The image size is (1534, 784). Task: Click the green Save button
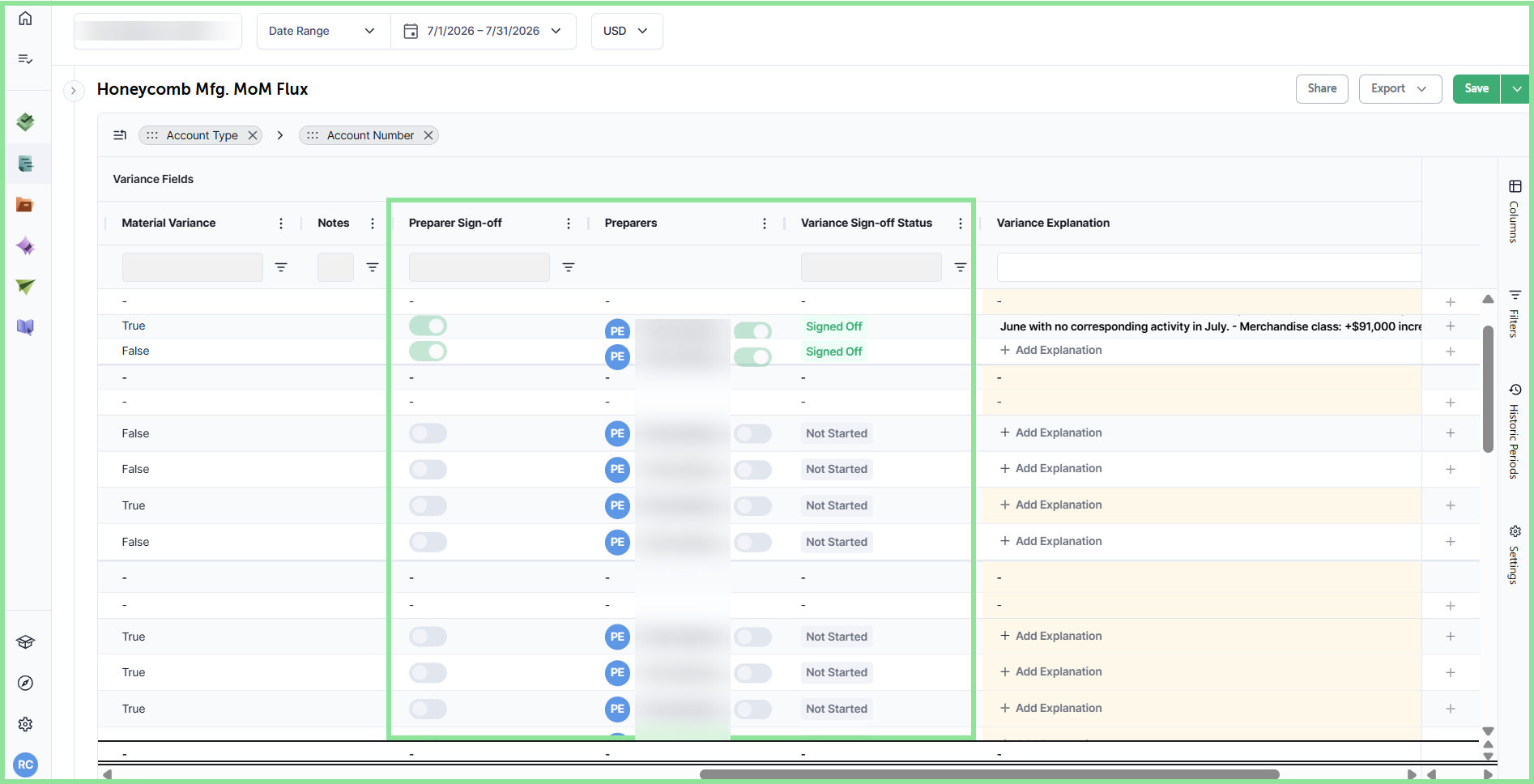(1476, 88)
